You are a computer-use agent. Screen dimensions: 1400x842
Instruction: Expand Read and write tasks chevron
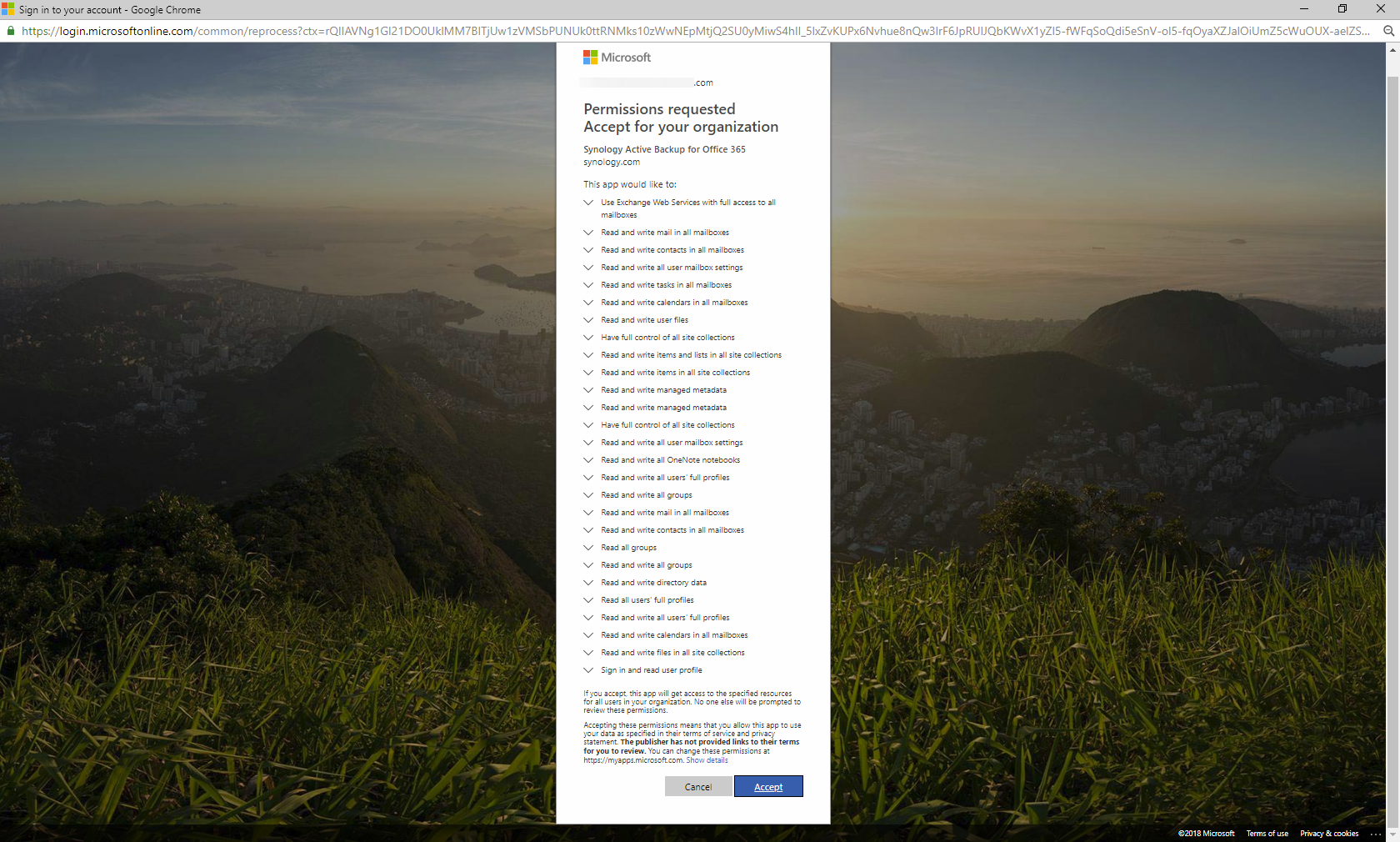[588, 285]
